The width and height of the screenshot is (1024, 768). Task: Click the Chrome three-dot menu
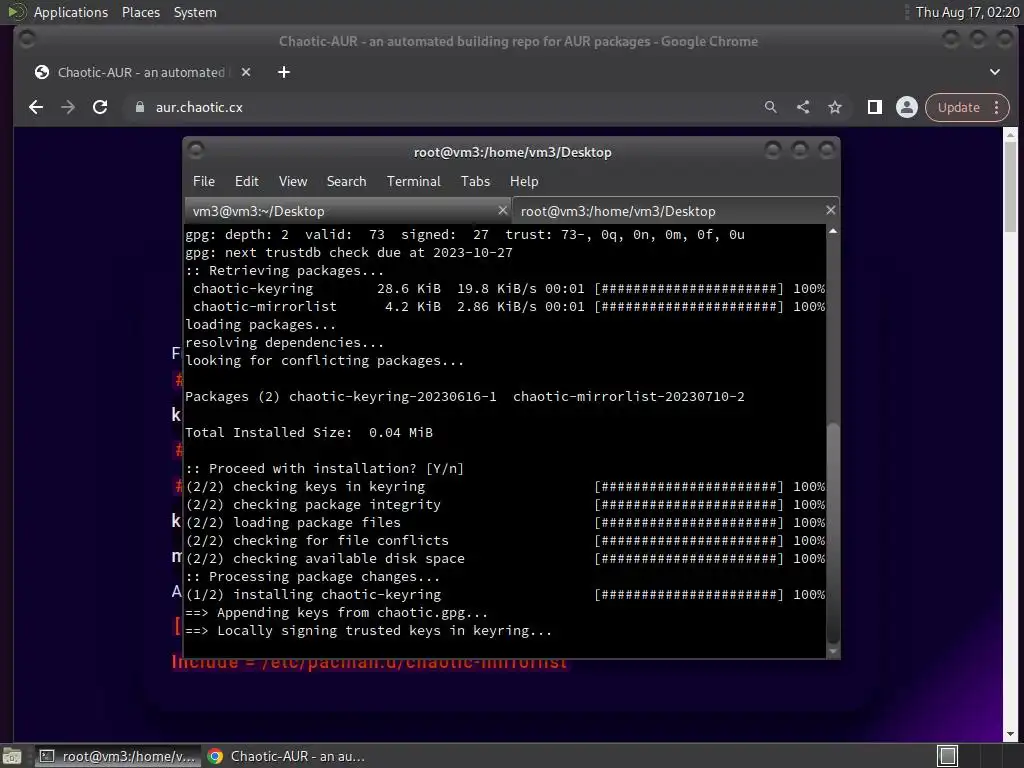click(x=997, y=107)
